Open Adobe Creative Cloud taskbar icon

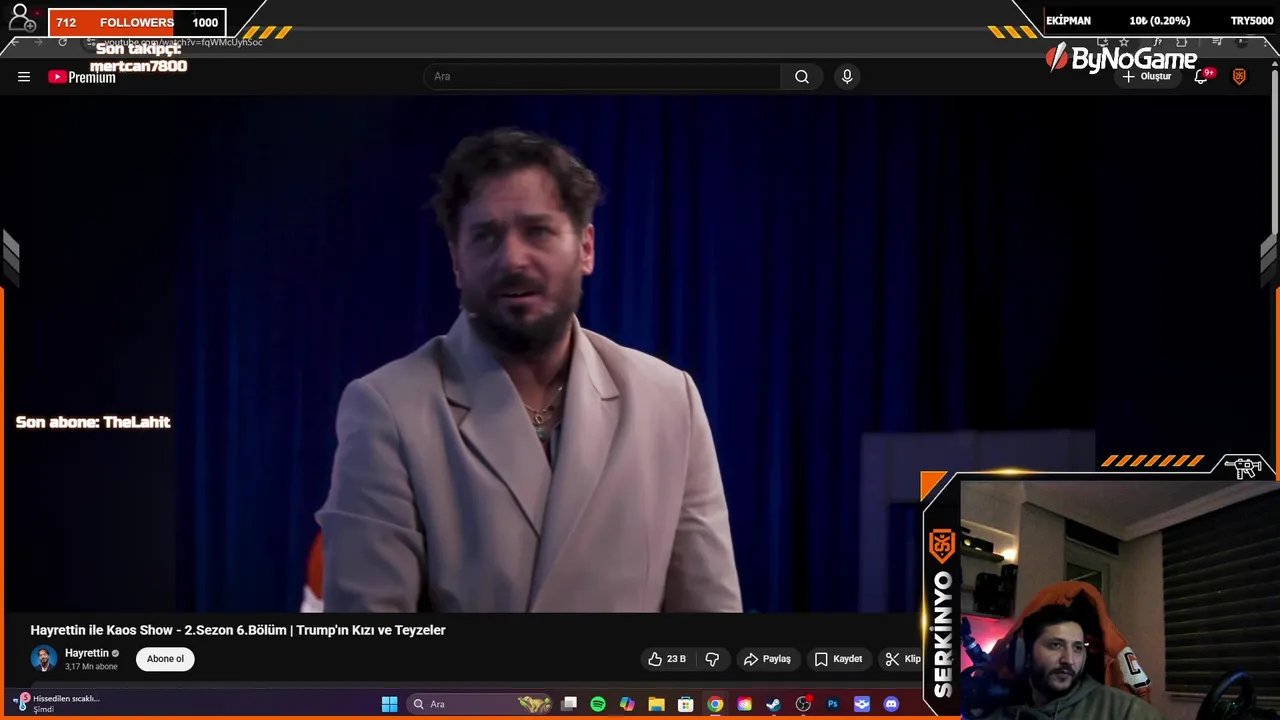coord(744,704)
